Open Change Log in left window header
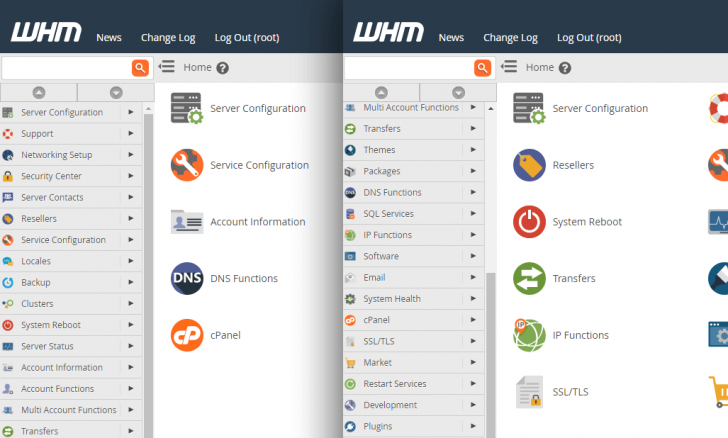 point(168,38)
